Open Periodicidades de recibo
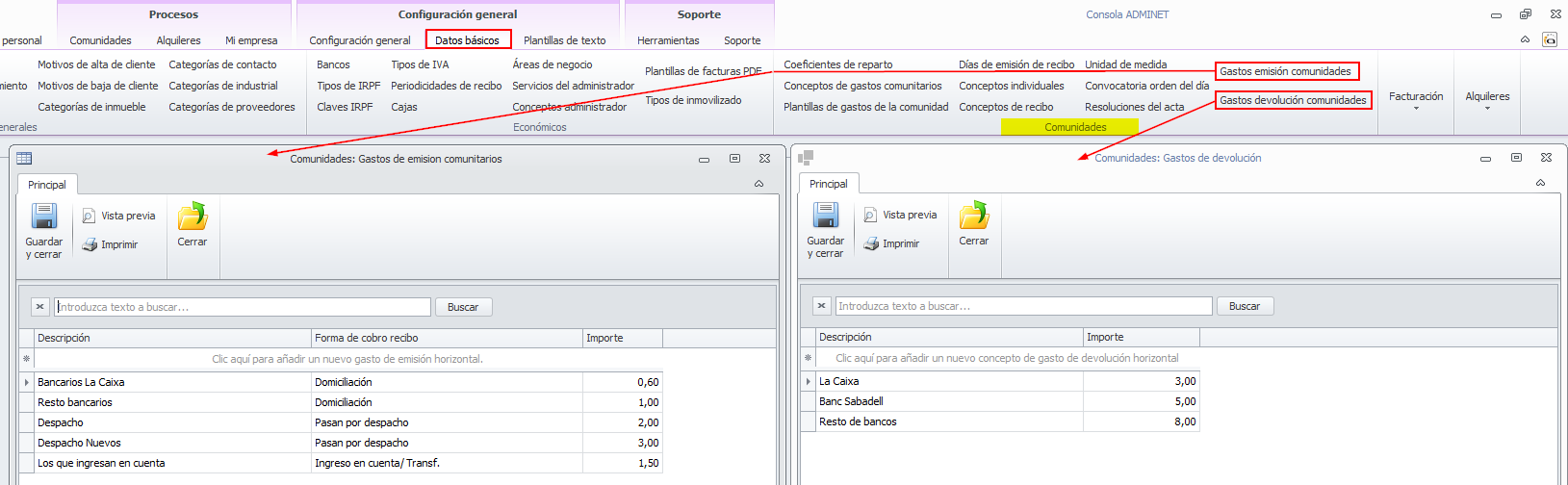The image size is (1568, 485). coord(446,86)
